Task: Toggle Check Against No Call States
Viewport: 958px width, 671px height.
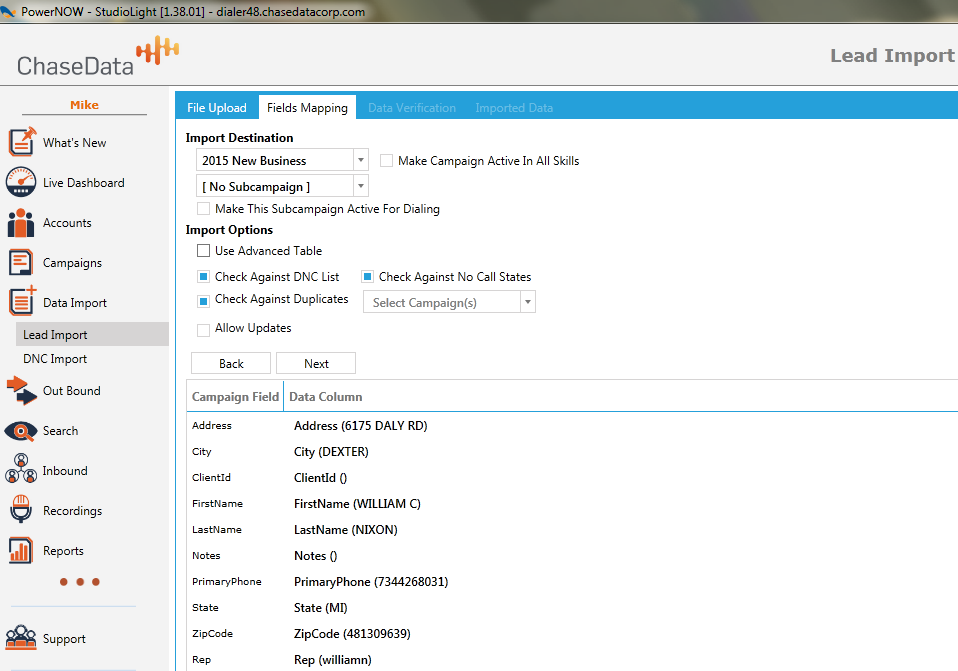Action: pos(368,277)
